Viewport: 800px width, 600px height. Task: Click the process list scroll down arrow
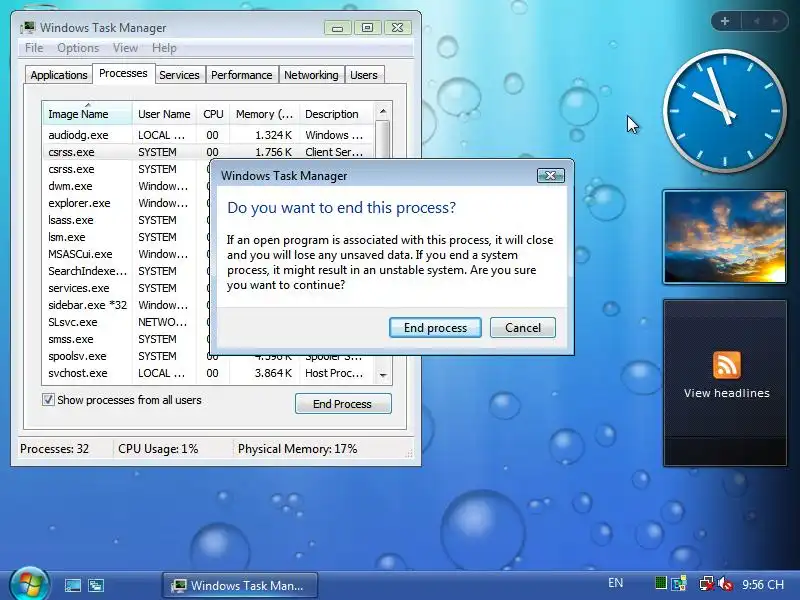383,375
